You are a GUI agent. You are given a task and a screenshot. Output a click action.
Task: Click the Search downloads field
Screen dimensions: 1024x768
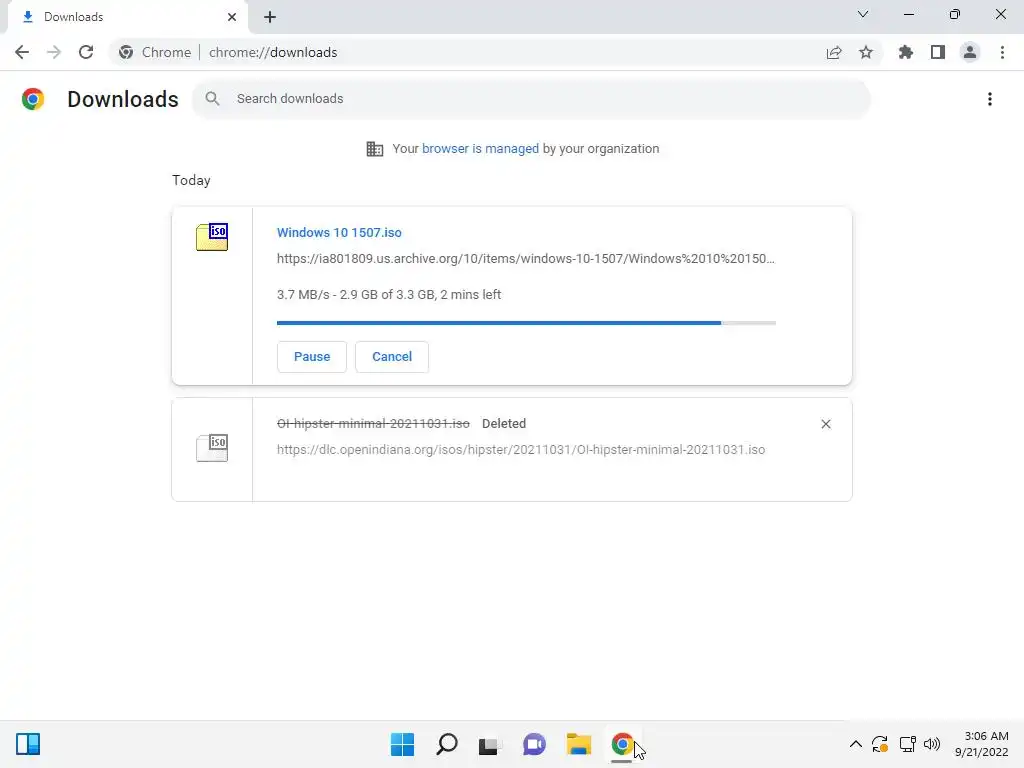coord(531,99)
